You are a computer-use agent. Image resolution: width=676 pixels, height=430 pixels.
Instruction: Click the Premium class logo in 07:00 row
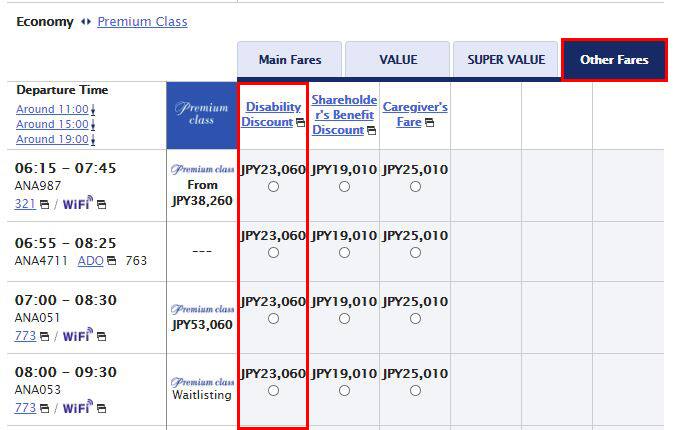[202, 309]
